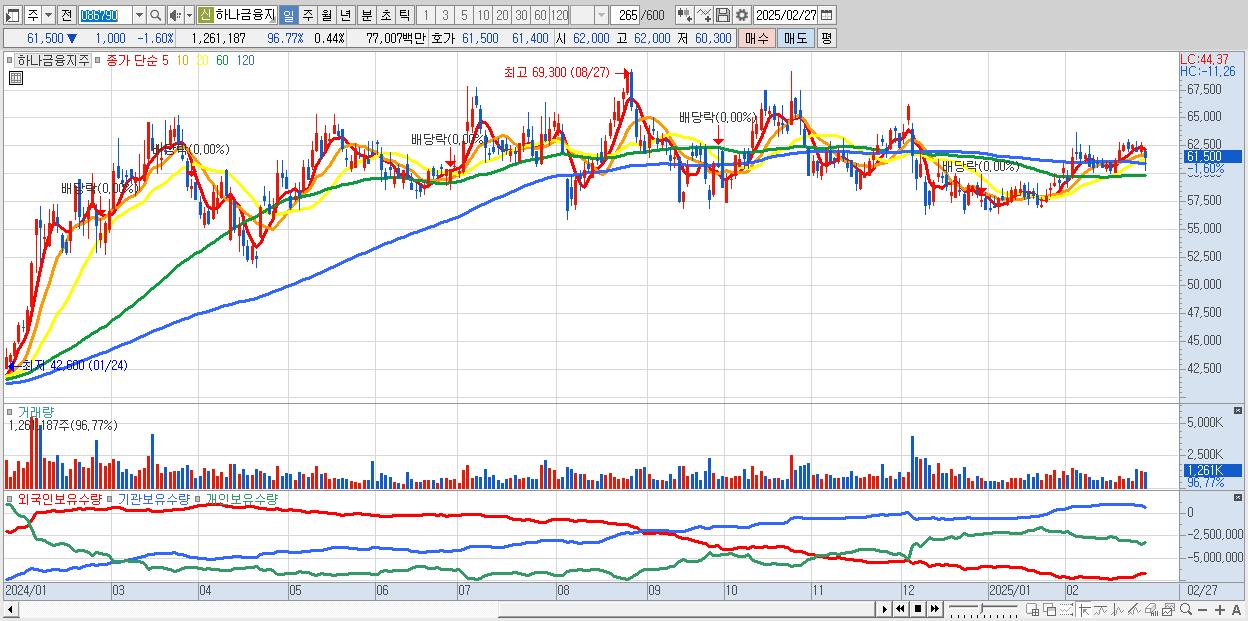This screenshot has width=1248, height=621.
Task: Click the 매수 (buy) button
Action: 757,38
